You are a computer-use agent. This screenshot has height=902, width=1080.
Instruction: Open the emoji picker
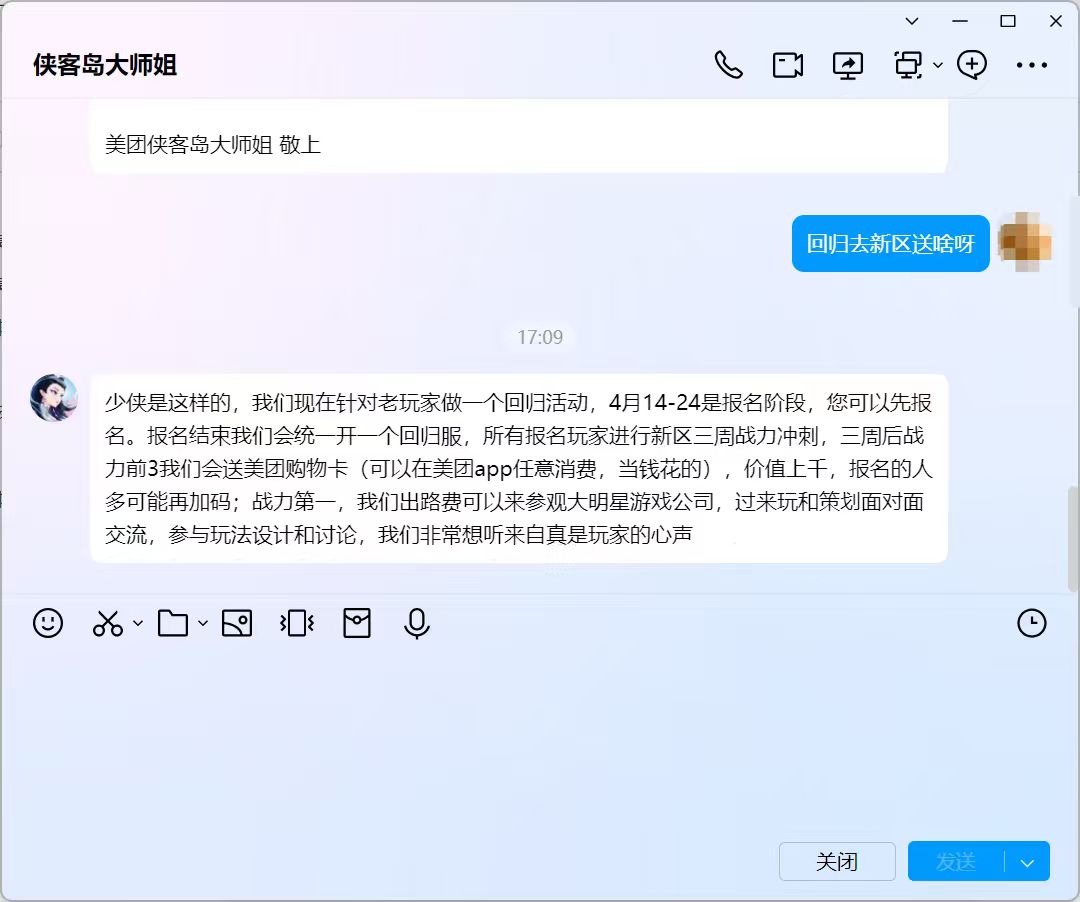click(48, 623)
